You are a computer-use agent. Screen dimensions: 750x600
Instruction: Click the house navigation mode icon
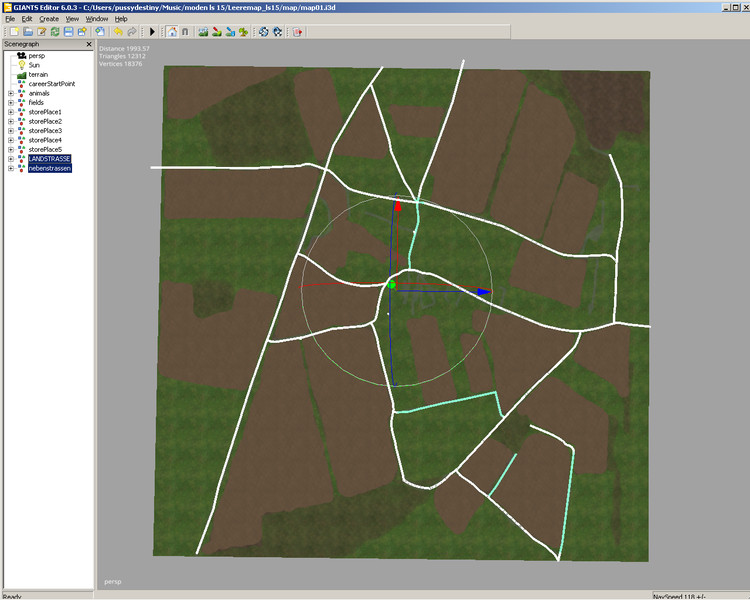coord(171,32)
